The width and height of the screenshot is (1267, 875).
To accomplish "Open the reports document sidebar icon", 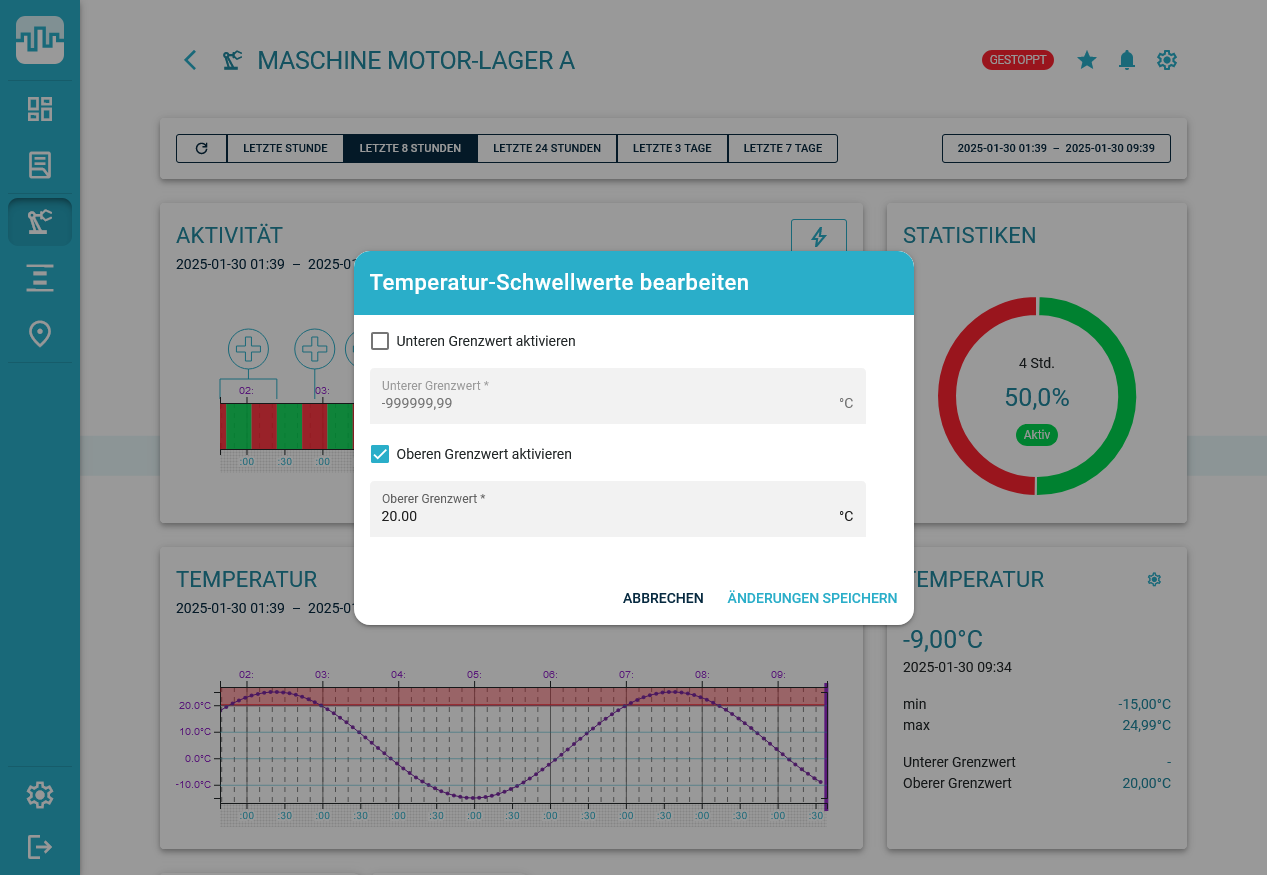I will (40, 165).
